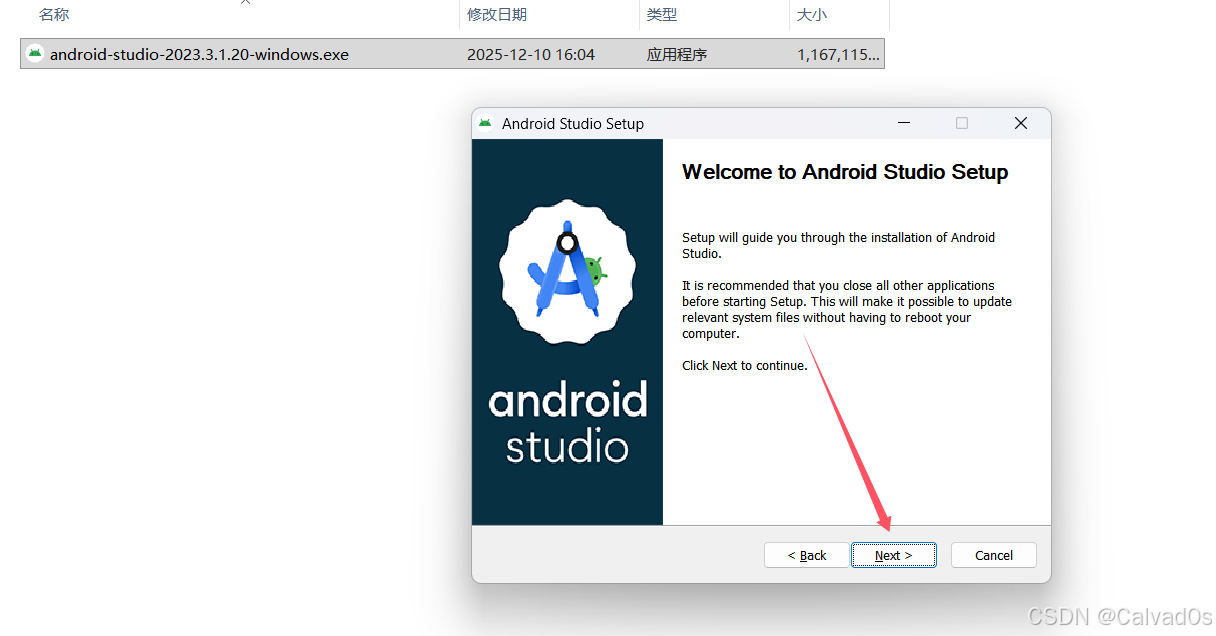Click the Back button in setup
This screenshot has width=1216, height=636.
point(806,555)
